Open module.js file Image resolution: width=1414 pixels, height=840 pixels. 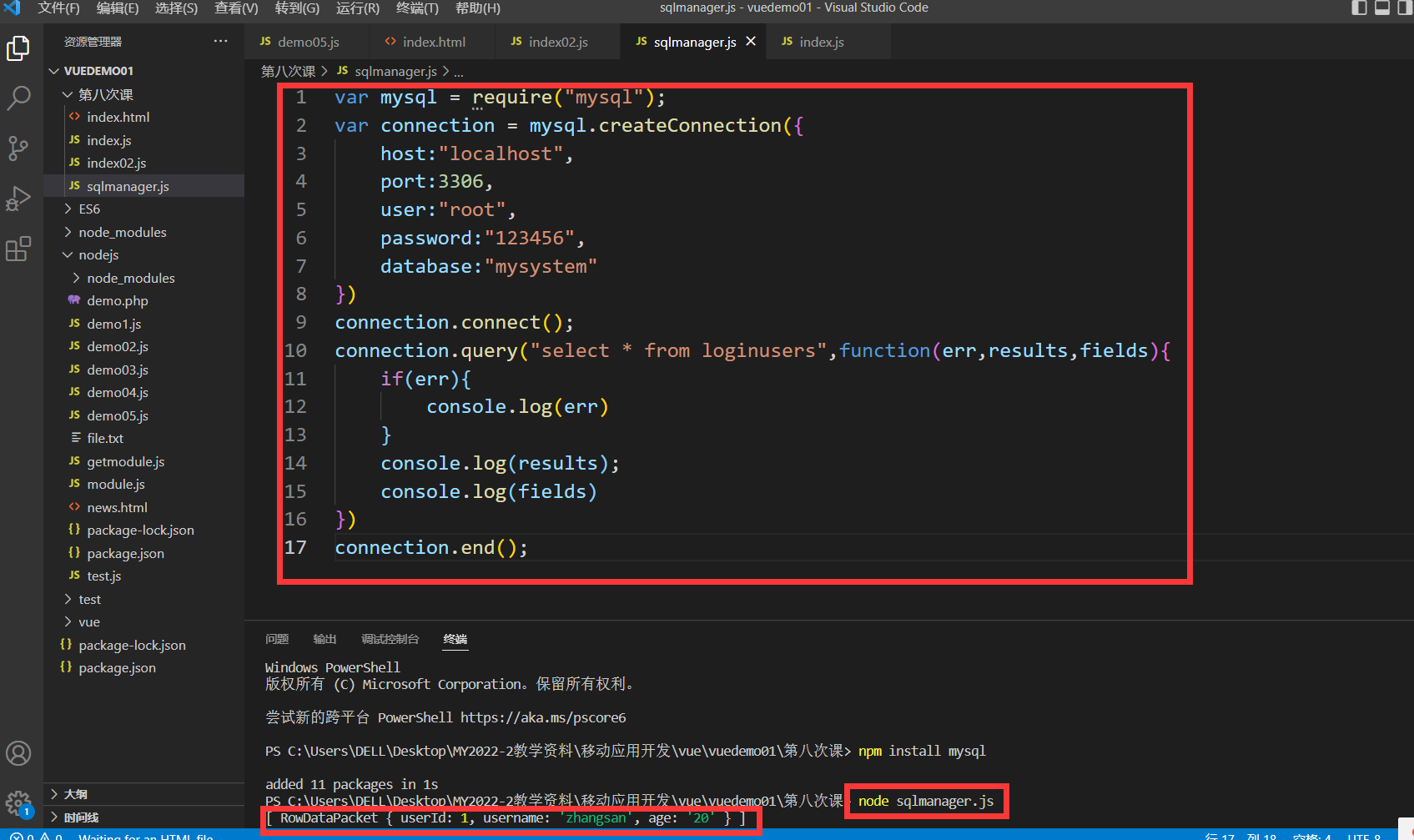[143, 484]
